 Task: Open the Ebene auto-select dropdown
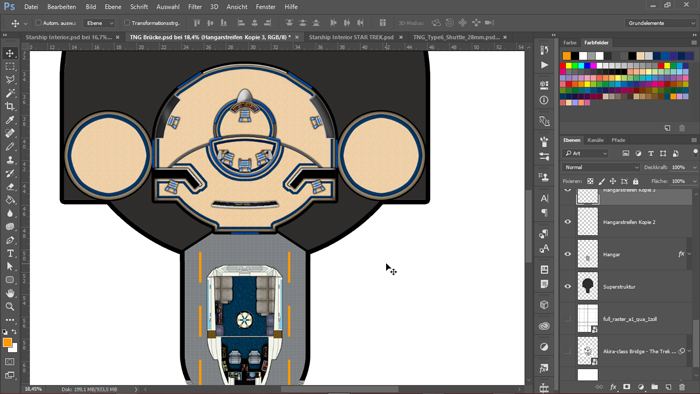point(99,23)
